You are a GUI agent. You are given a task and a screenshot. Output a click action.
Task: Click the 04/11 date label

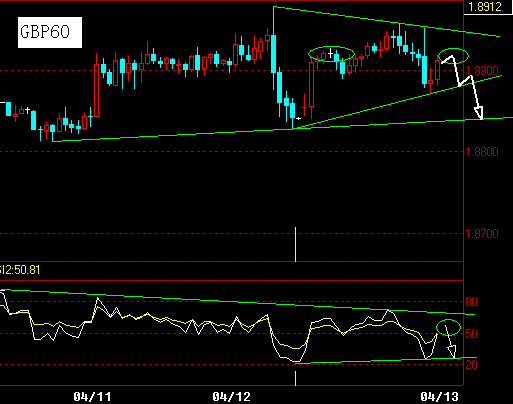[x=92, y=397]
